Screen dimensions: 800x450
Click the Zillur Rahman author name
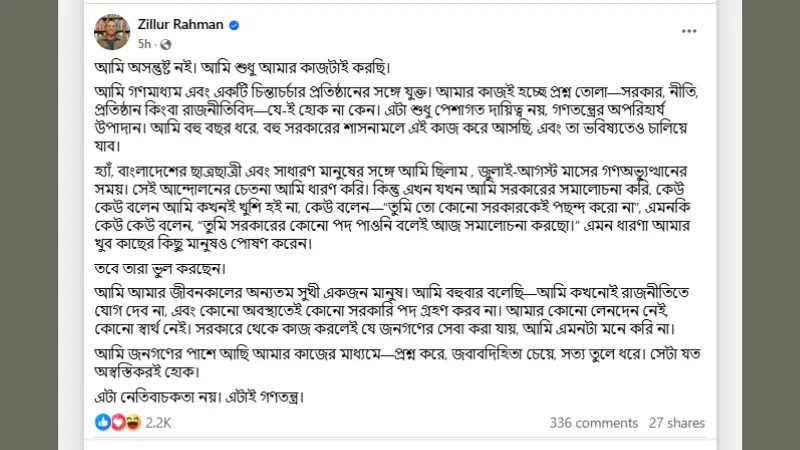coord(180,24)
